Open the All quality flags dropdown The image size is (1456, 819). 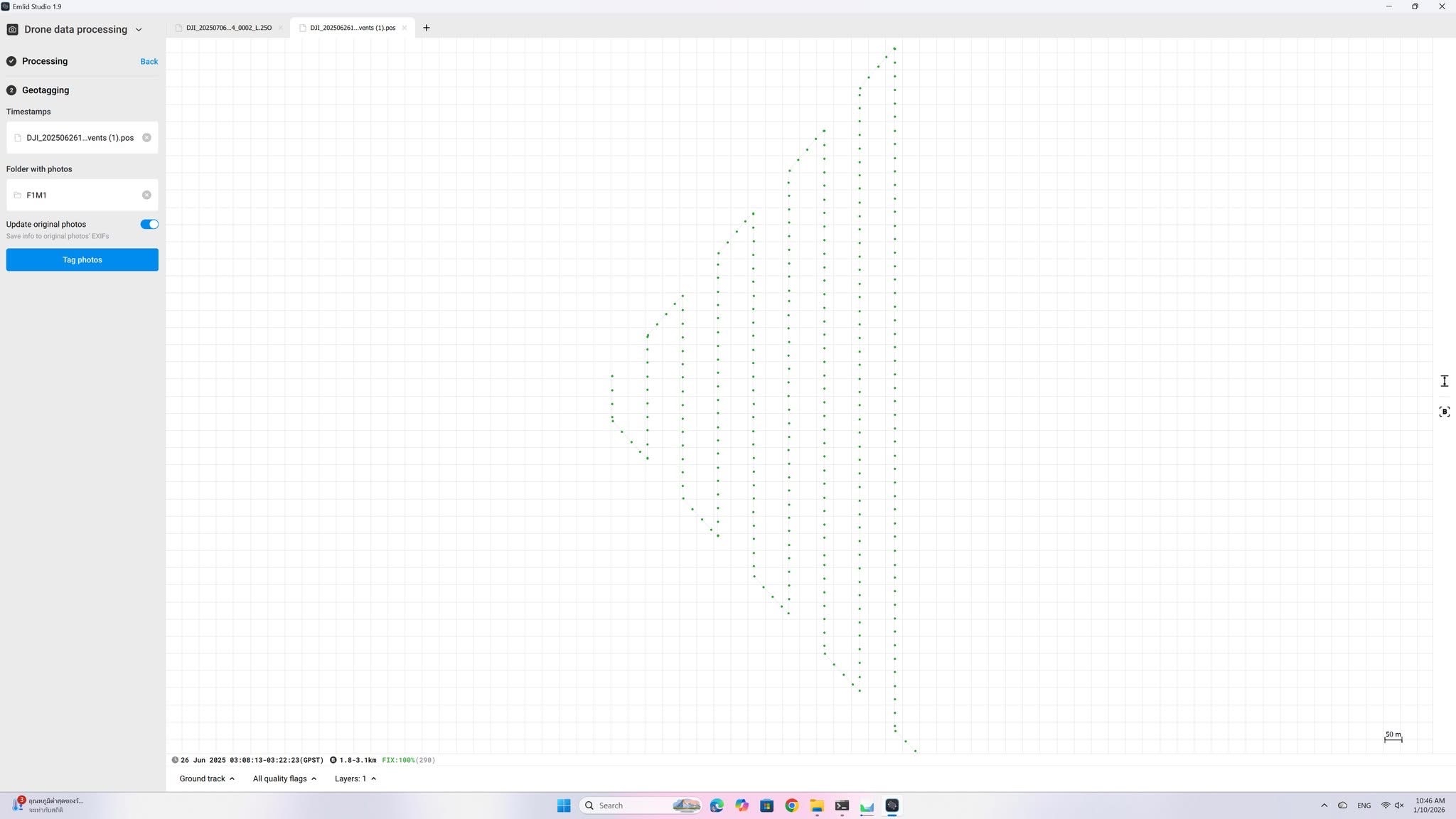pyautogui.click(x=284, y=779)
